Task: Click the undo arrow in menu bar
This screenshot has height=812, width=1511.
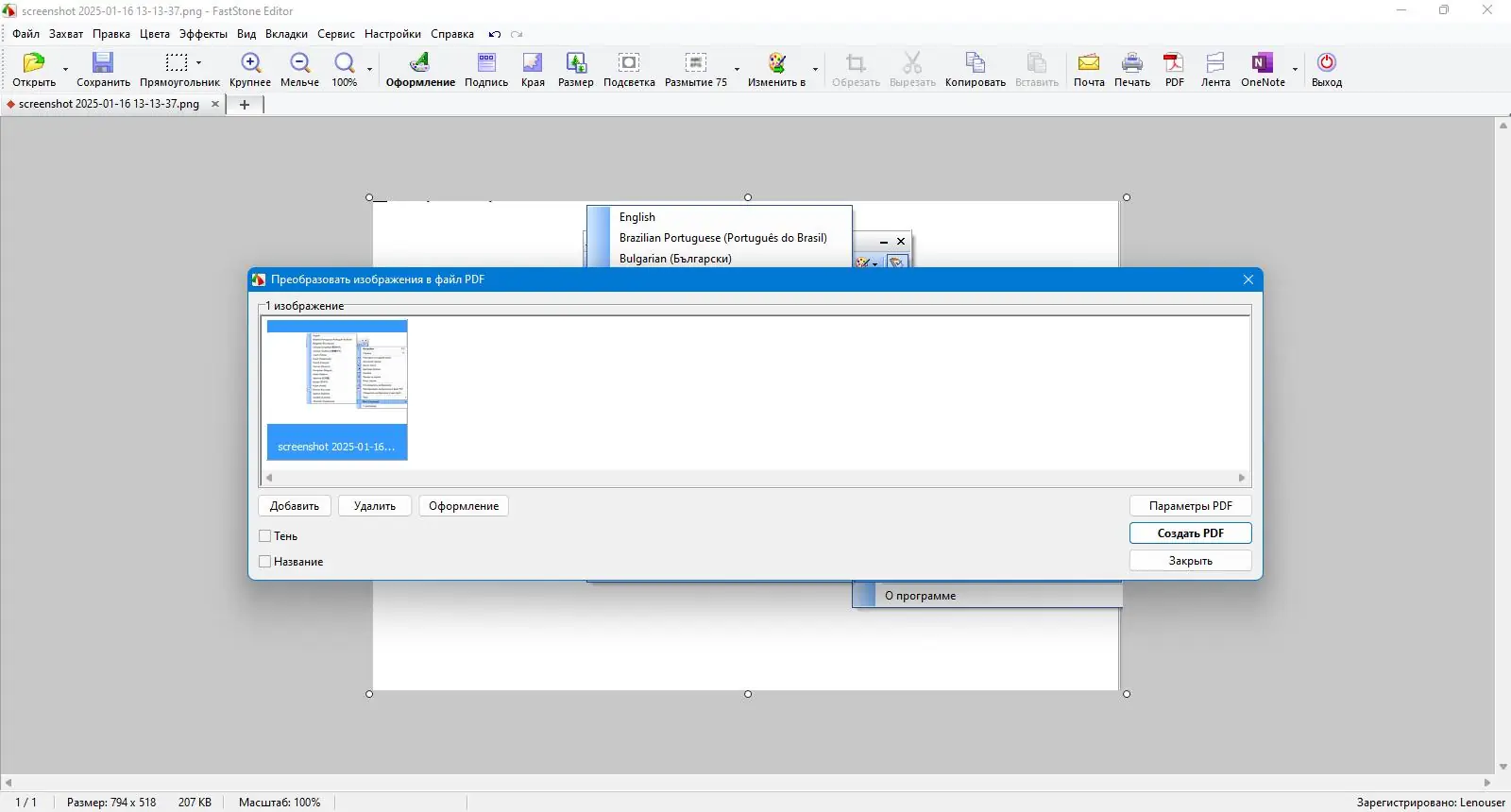Action: point(495,34)
